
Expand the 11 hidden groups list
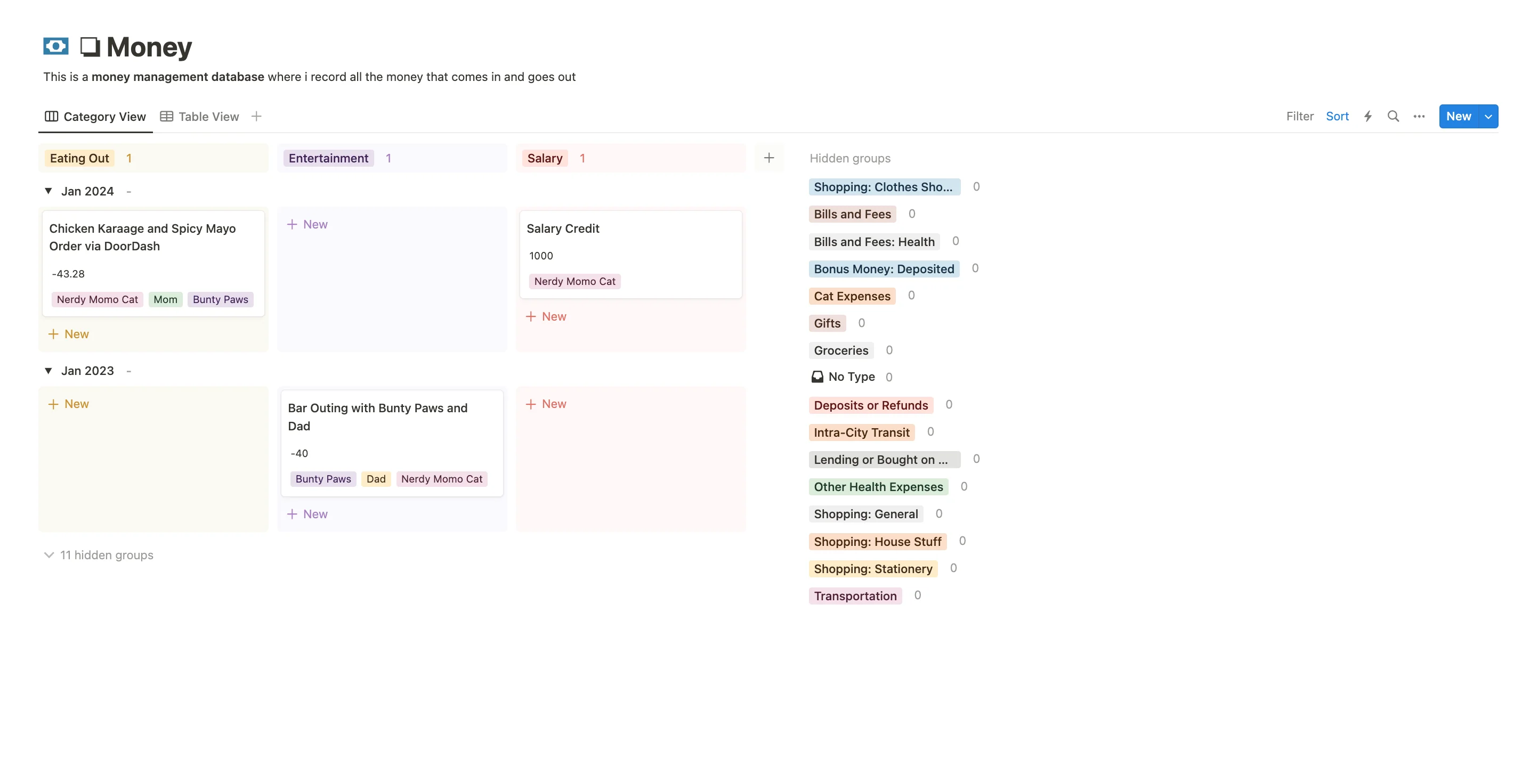point(99,555)
